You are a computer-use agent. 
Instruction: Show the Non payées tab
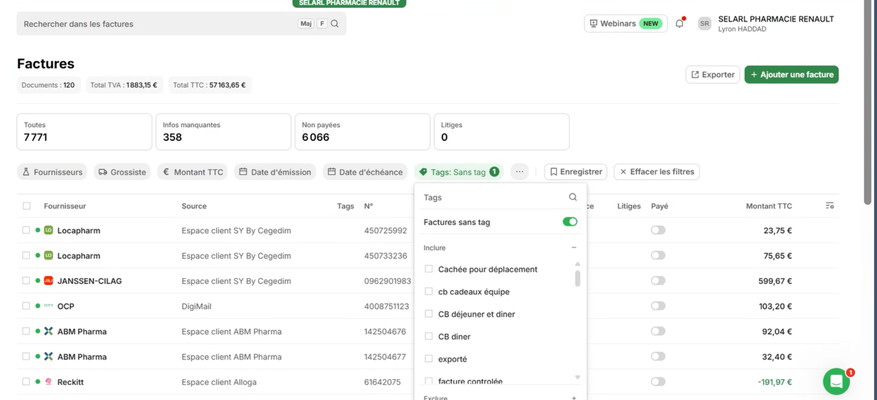tap(362, 131)
